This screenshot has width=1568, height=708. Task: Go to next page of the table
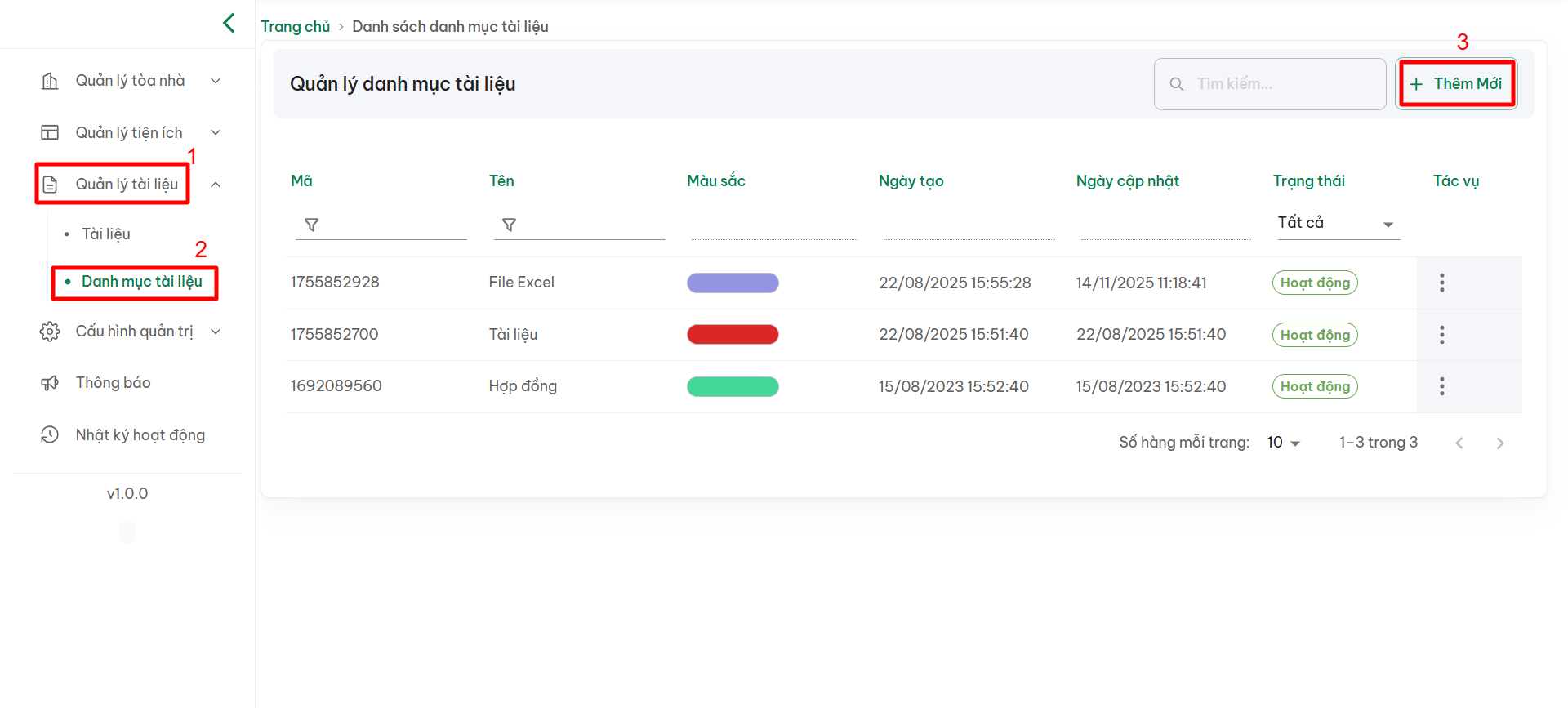(x=1499, y=443)
